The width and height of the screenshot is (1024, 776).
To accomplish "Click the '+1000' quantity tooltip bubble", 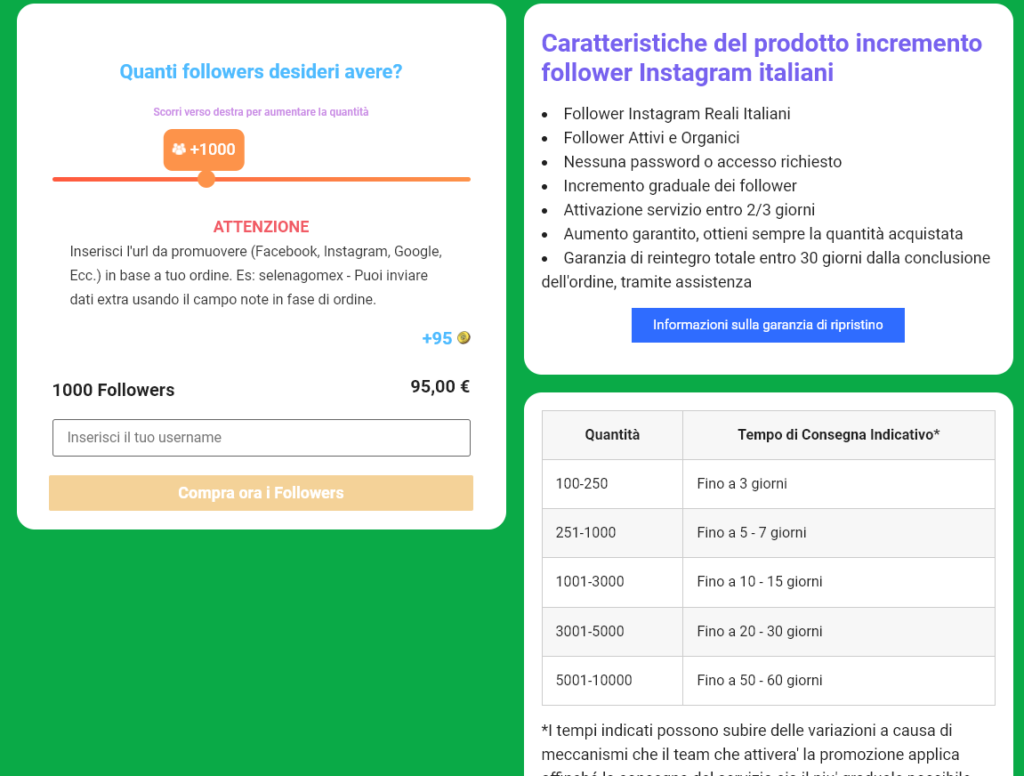I will (204, 150).
